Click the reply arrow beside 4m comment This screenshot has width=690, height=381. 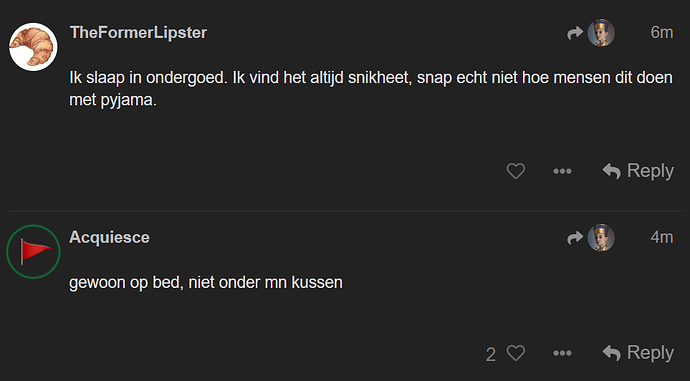pos(575,238)
